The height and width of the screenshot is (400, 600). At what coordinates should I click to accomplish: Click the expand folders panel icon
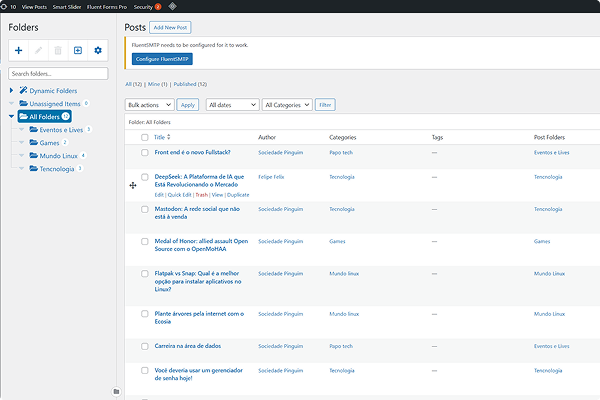[78, 50]
